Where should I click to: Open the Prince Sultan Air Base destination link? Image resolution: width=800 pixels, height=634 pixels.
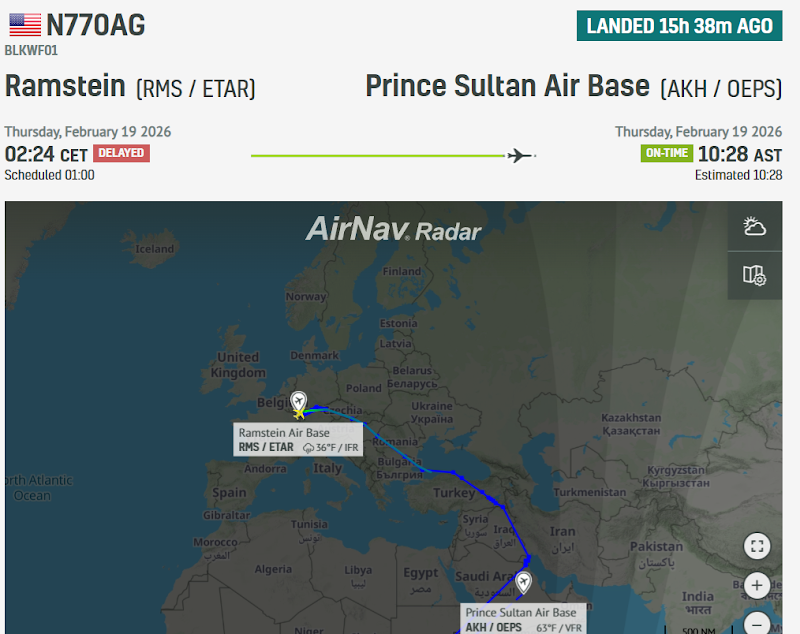[507, 87]
